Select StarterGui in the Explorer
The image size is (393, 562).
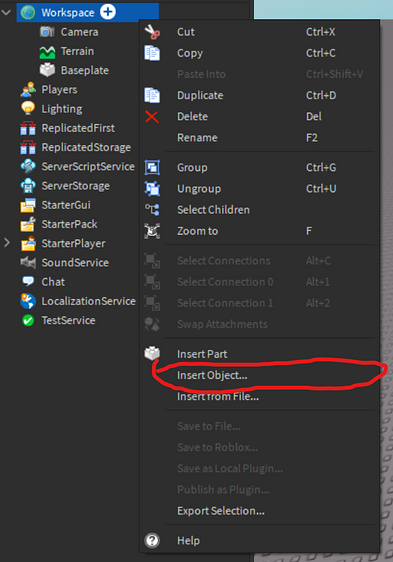(x=66, y=205)
